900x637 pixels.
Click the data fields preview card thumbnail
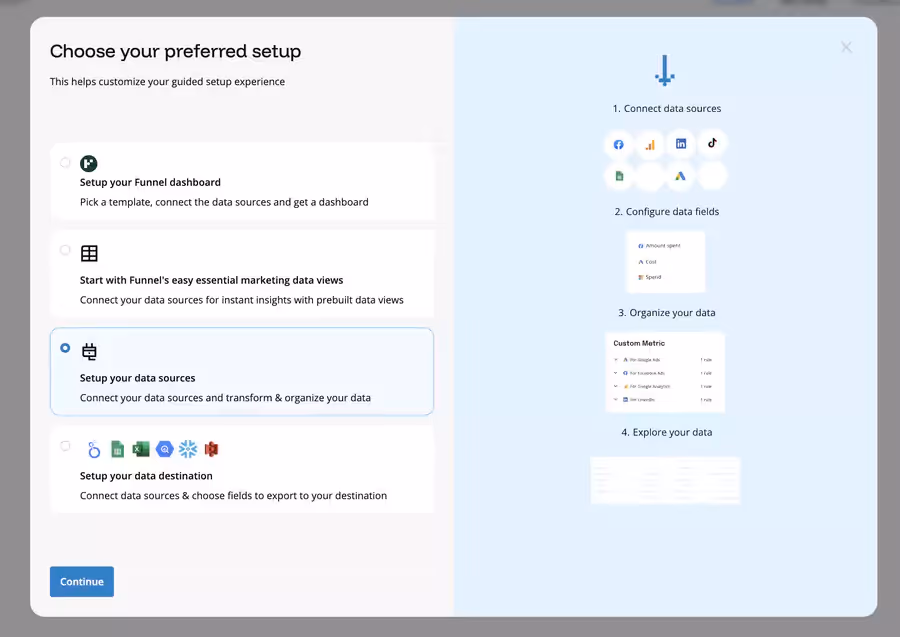(x=666, y=262)
